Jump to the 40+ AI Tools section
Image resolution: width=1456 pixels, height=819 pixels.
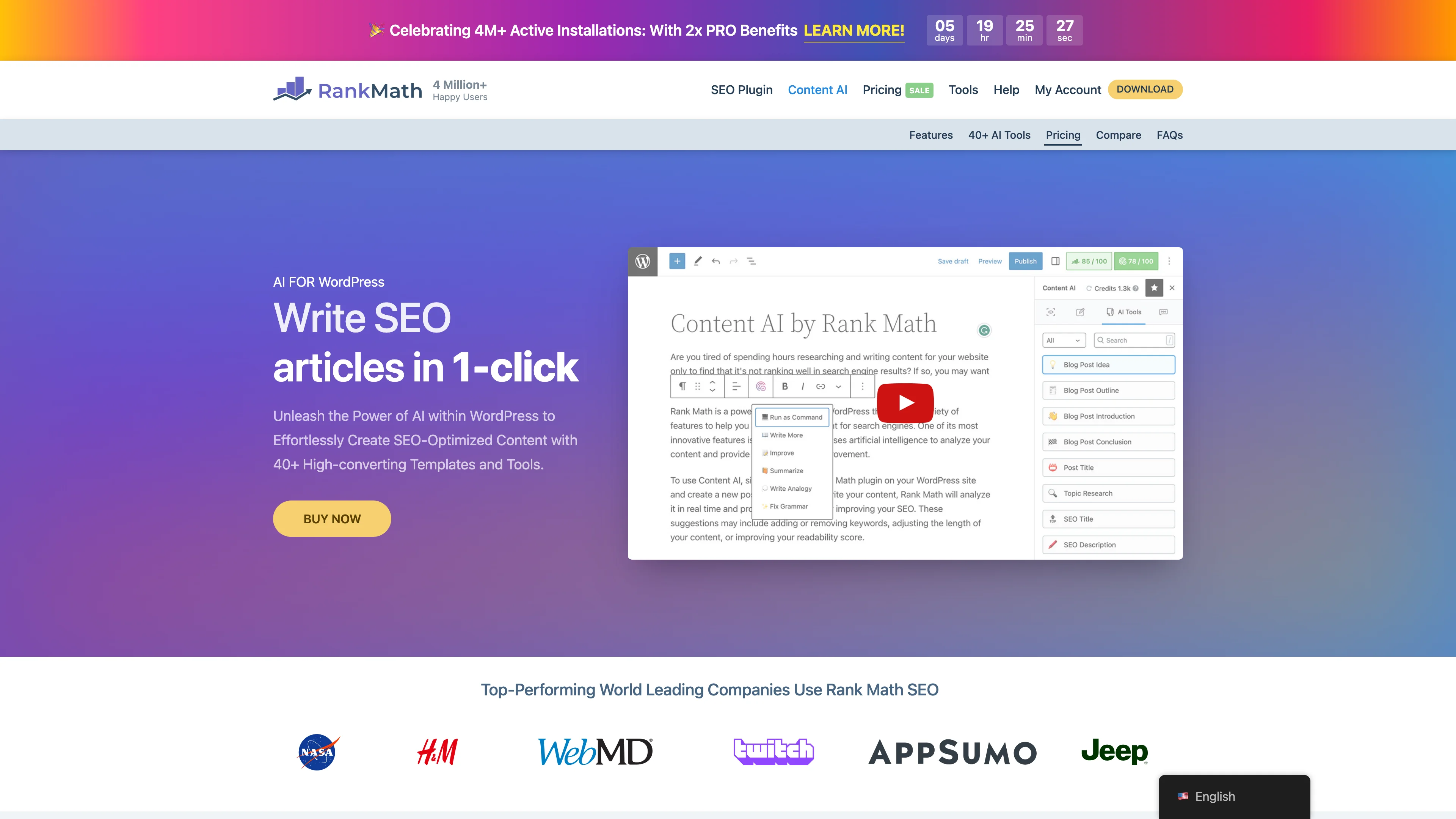999,135
